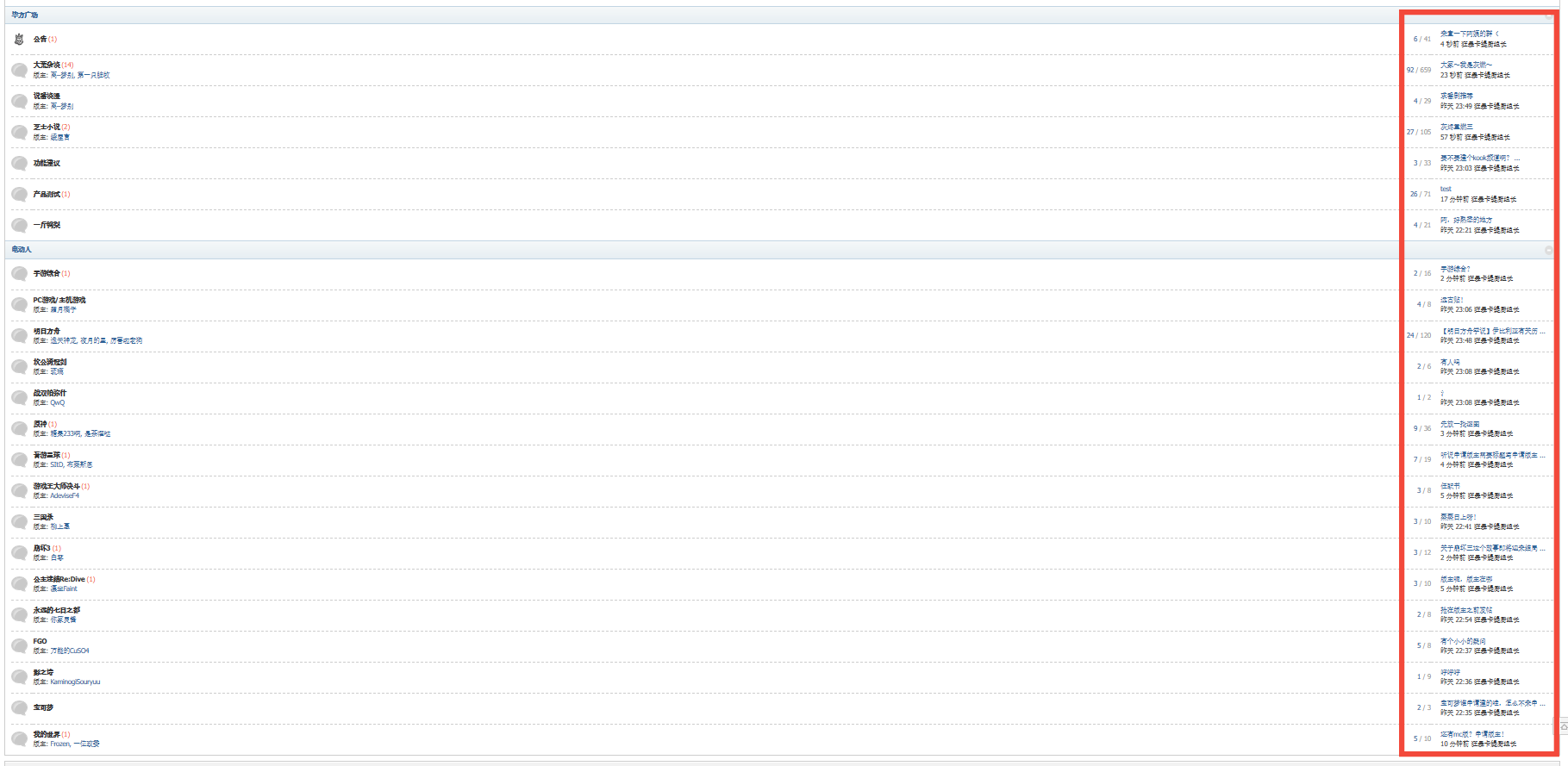Image resolution: width=1568 pixels, height=766 pixels.
Task: Collapse the 电动人 category section
Action: tap(1549, 250)
